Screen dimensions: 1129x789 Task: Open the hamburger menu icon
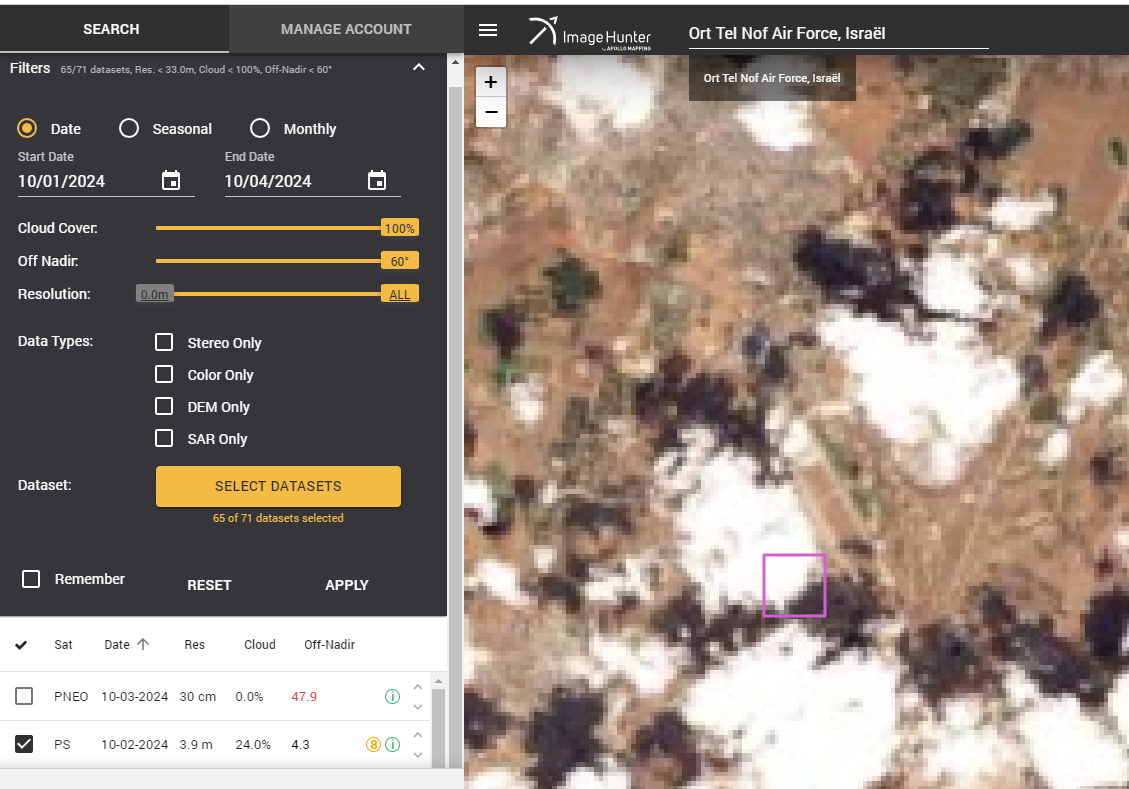coord(487,30)
